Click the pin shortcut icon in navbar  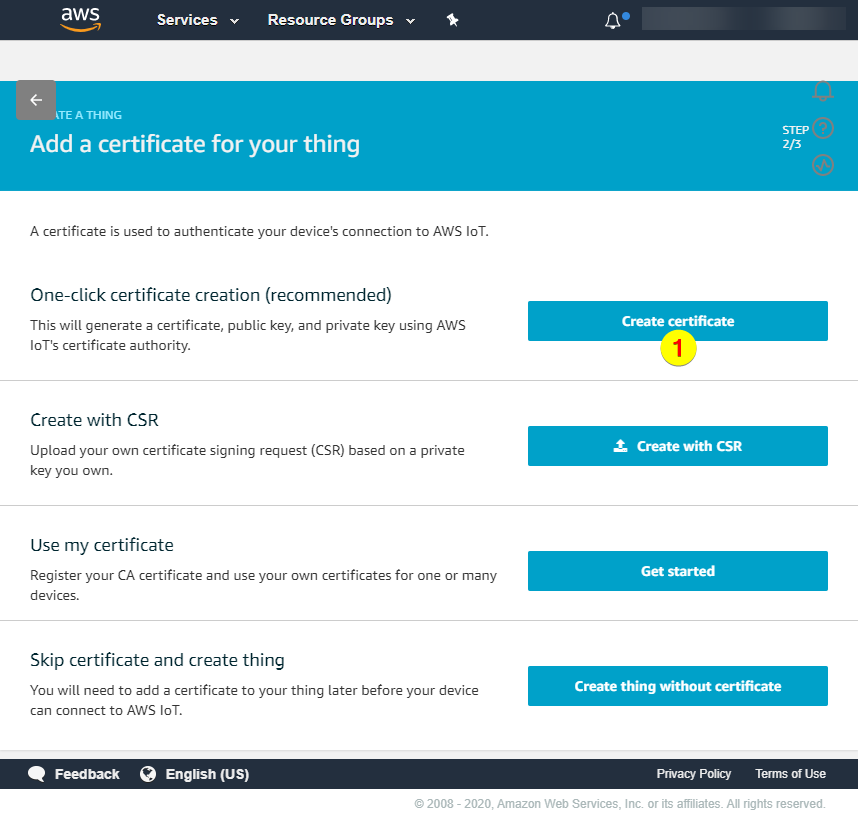452,20
